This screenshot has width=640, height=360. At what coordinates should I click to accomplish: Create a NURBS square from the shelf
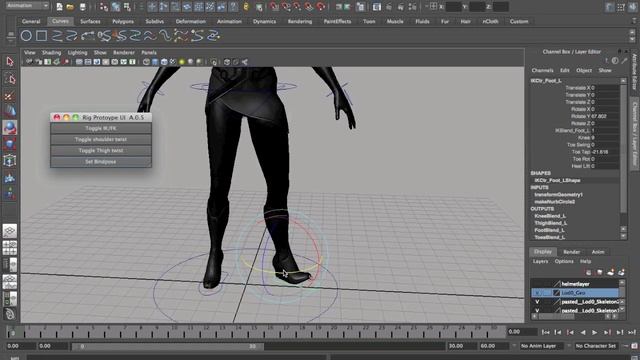[x=41, y=36]
